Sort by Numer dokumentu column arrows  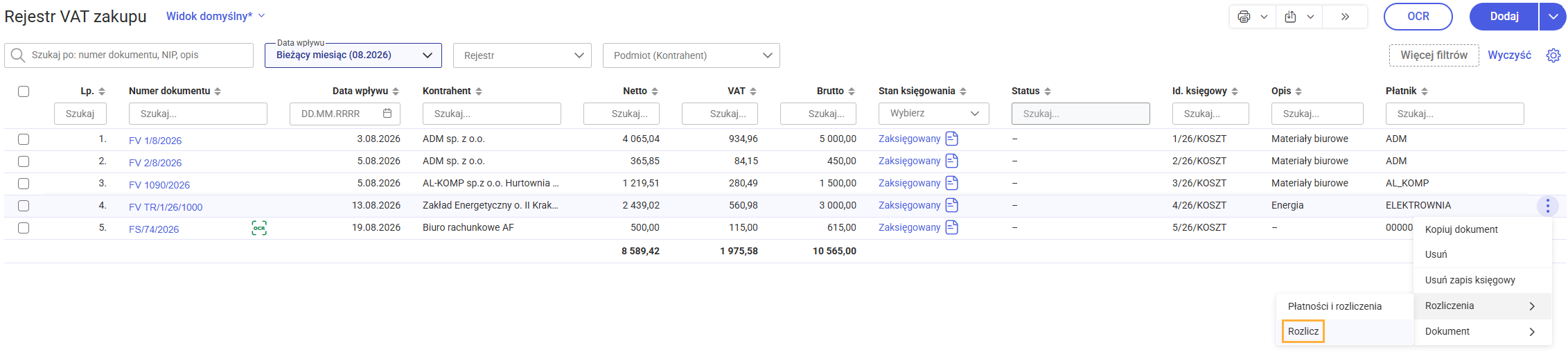(218, 91)
